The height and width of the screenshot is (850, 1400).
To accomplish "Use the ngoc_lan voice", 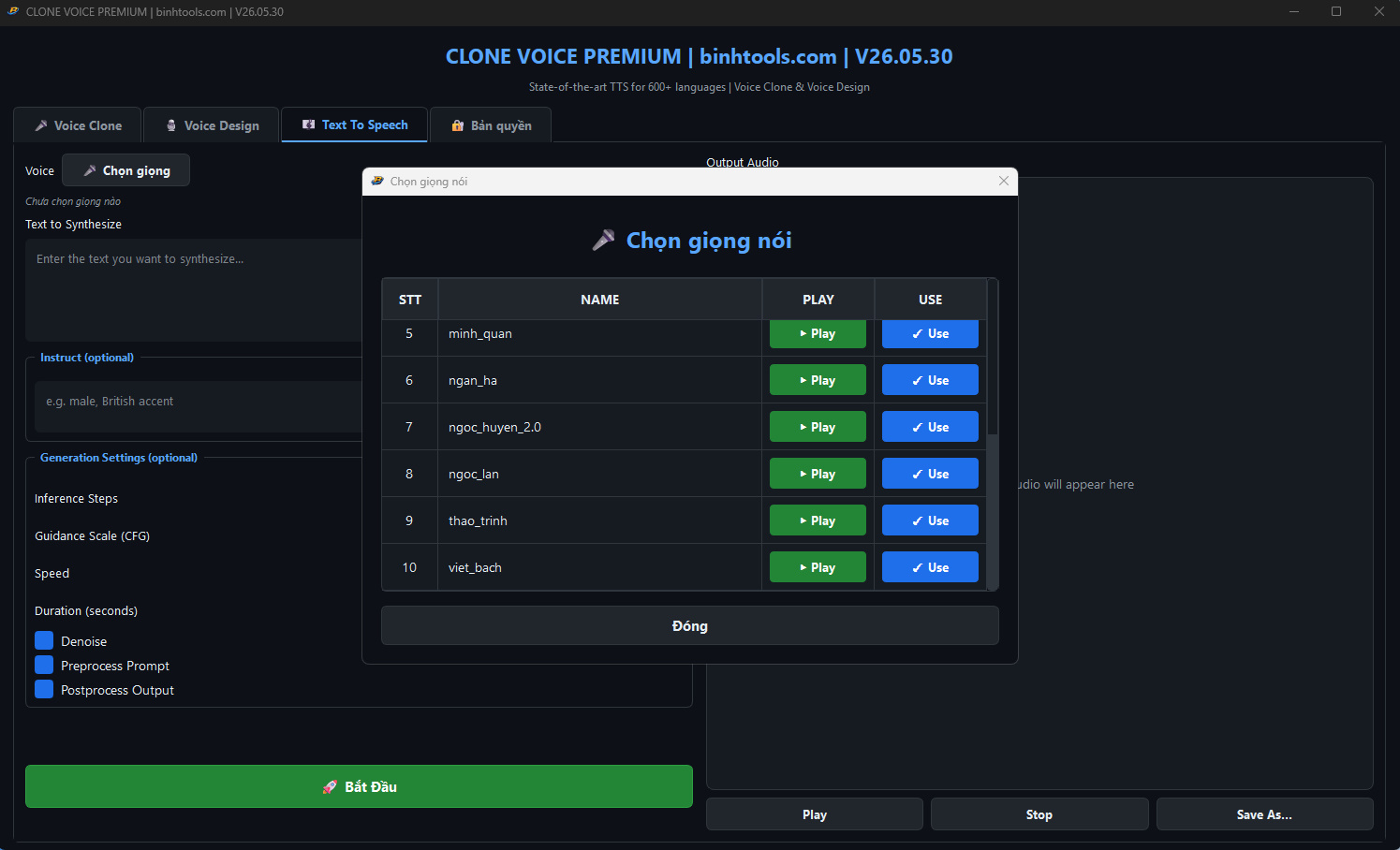I will click(x=930, y=474).
